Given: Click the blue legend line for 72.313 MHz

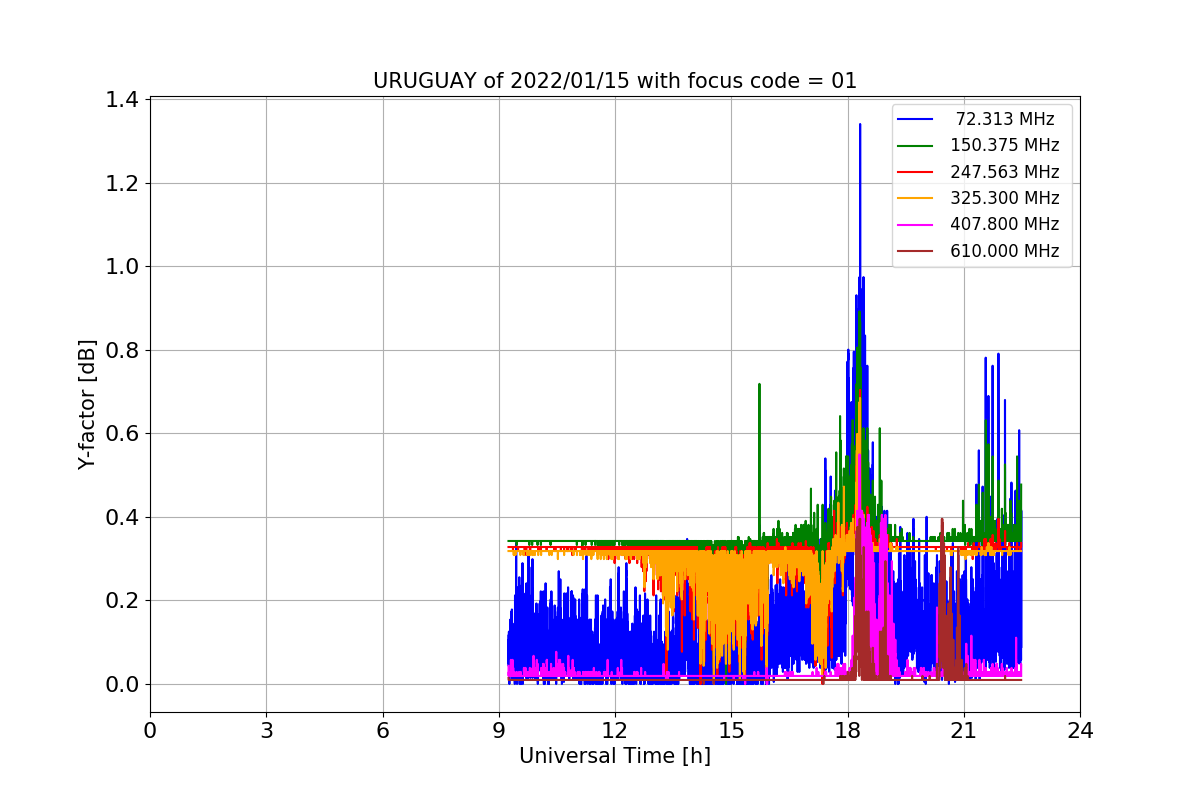Looking at the screenshot, I should [916, 120].
